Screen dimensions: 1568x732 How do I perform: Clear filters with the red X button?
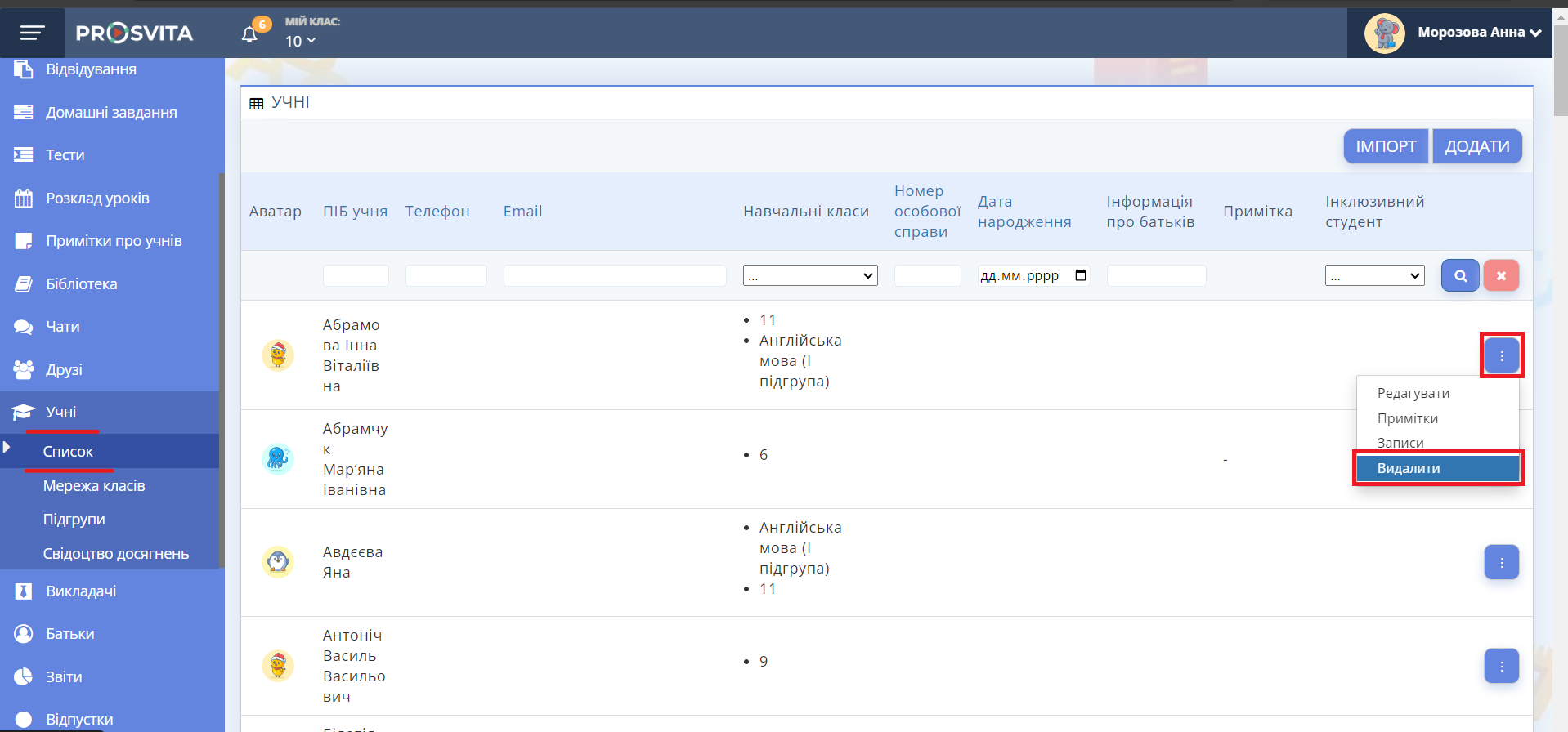click(x=1501, y=275)
